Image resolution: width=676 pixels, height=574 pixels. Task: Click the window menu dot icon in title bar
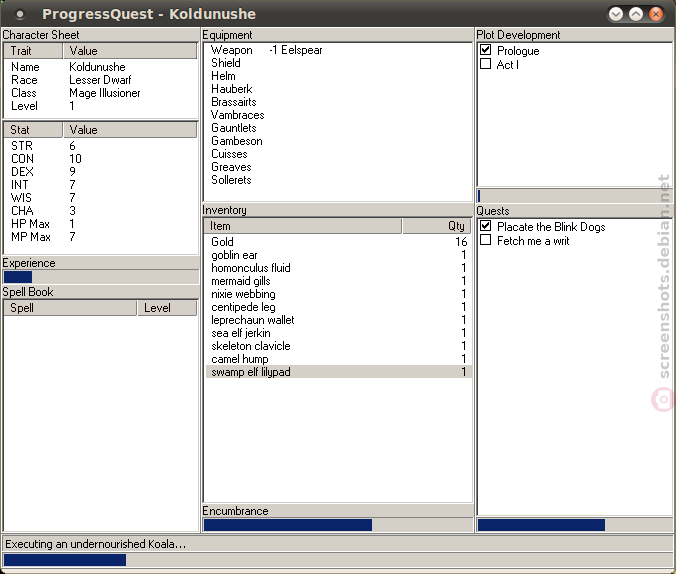point(19,14)
